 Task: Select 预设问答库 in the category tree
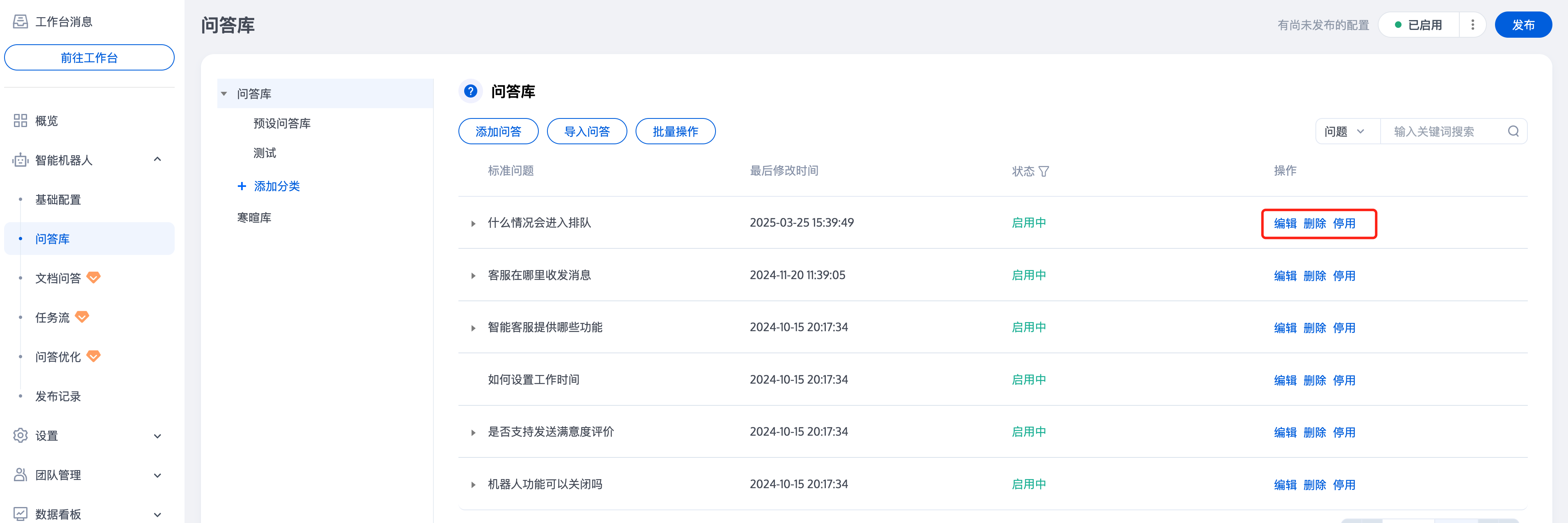point(282,123)
